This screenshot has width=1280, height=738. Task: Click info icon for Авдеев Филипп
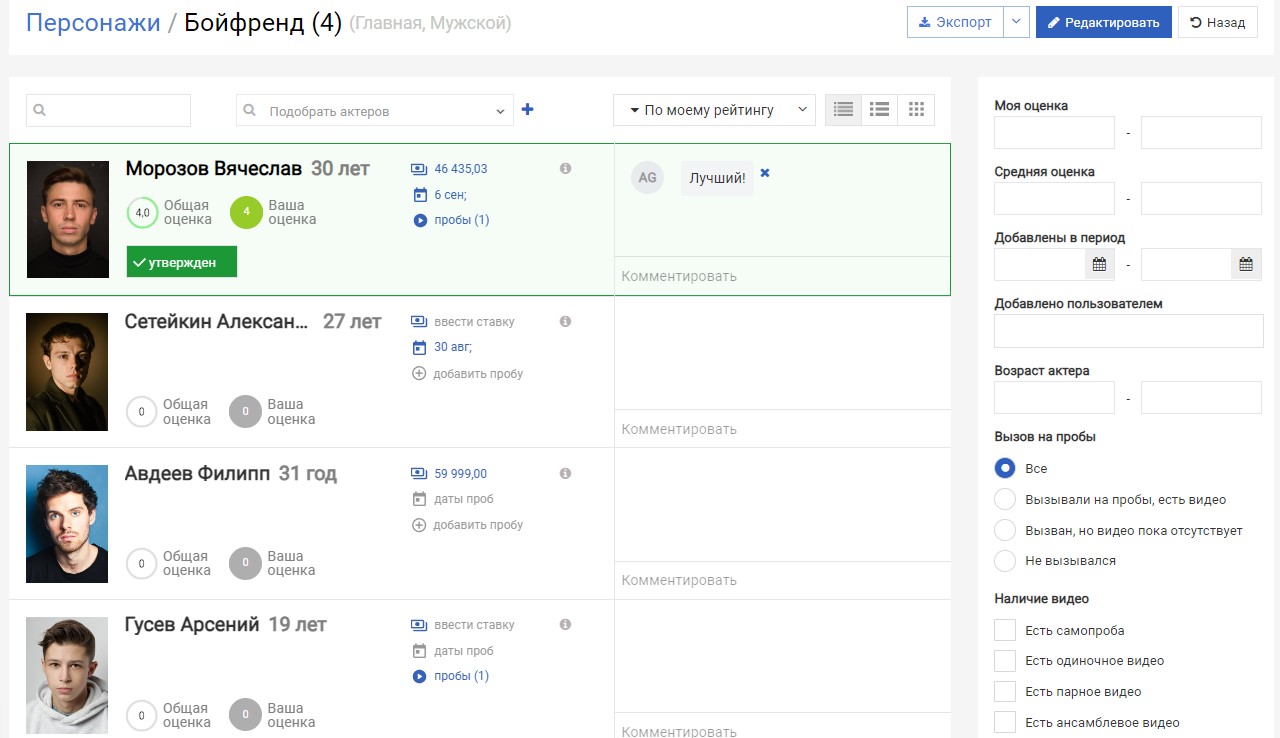565,473
